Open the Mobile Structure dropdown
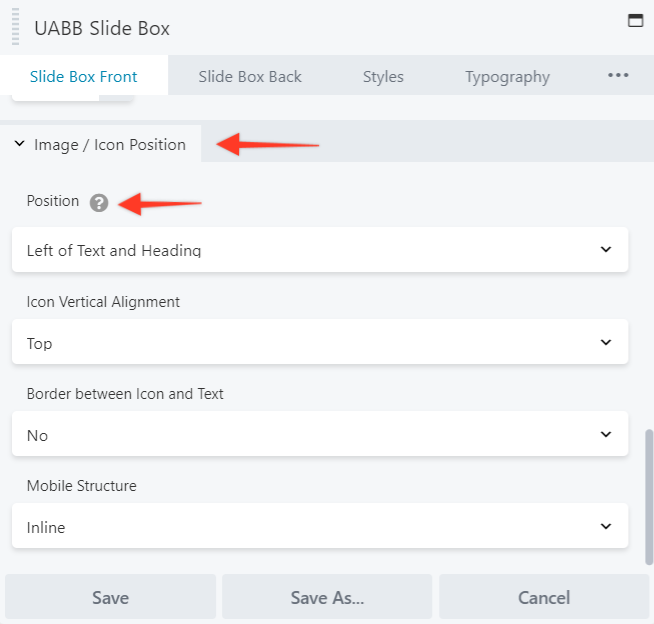The height and width of the screenshot is (624, 654). [319, 526]
